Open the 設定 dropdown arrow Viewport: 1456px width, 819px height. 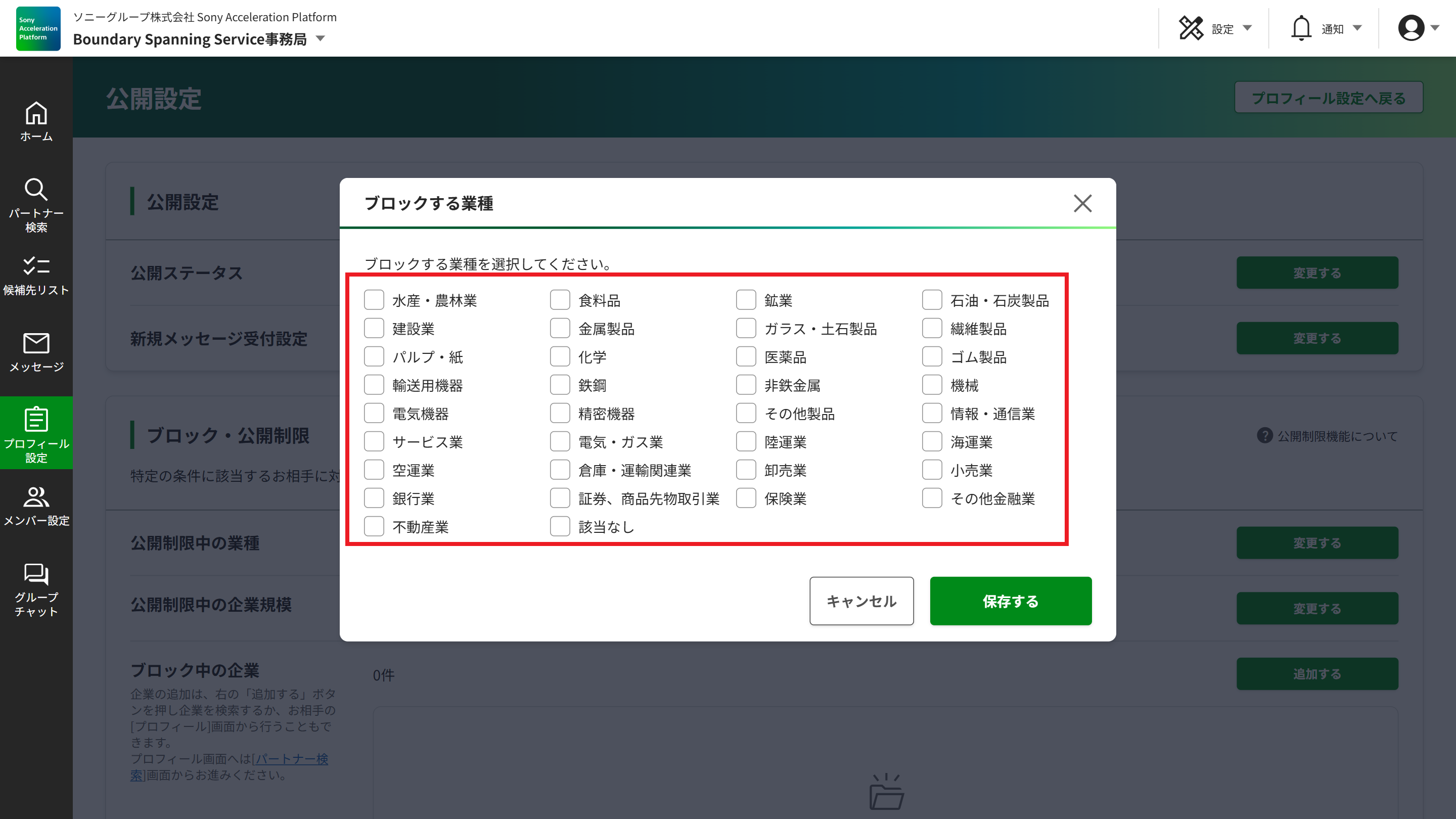(1247, 28)
